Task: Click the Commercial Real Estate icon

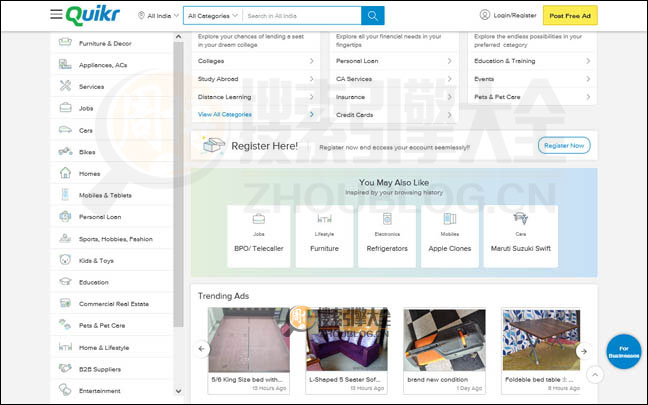Action: pos(65,303)
